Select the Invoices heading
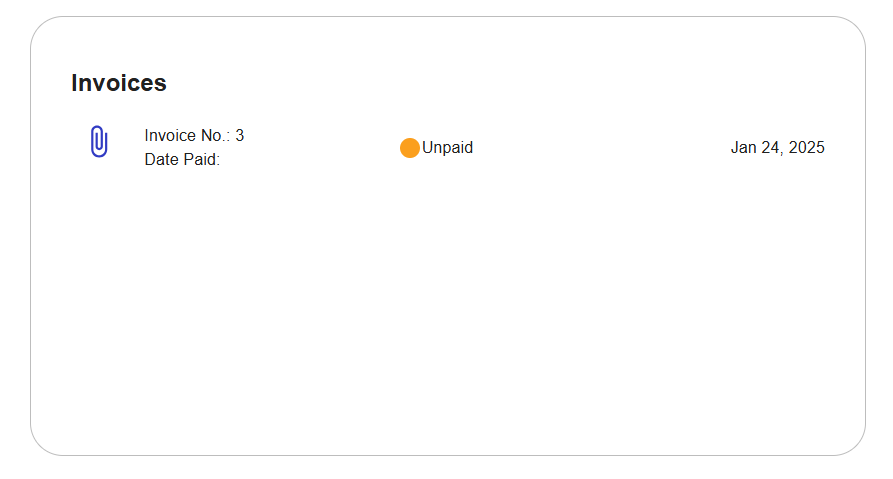Image resolution: width=893 pixels, height=479 pixels. click(118, 83)
